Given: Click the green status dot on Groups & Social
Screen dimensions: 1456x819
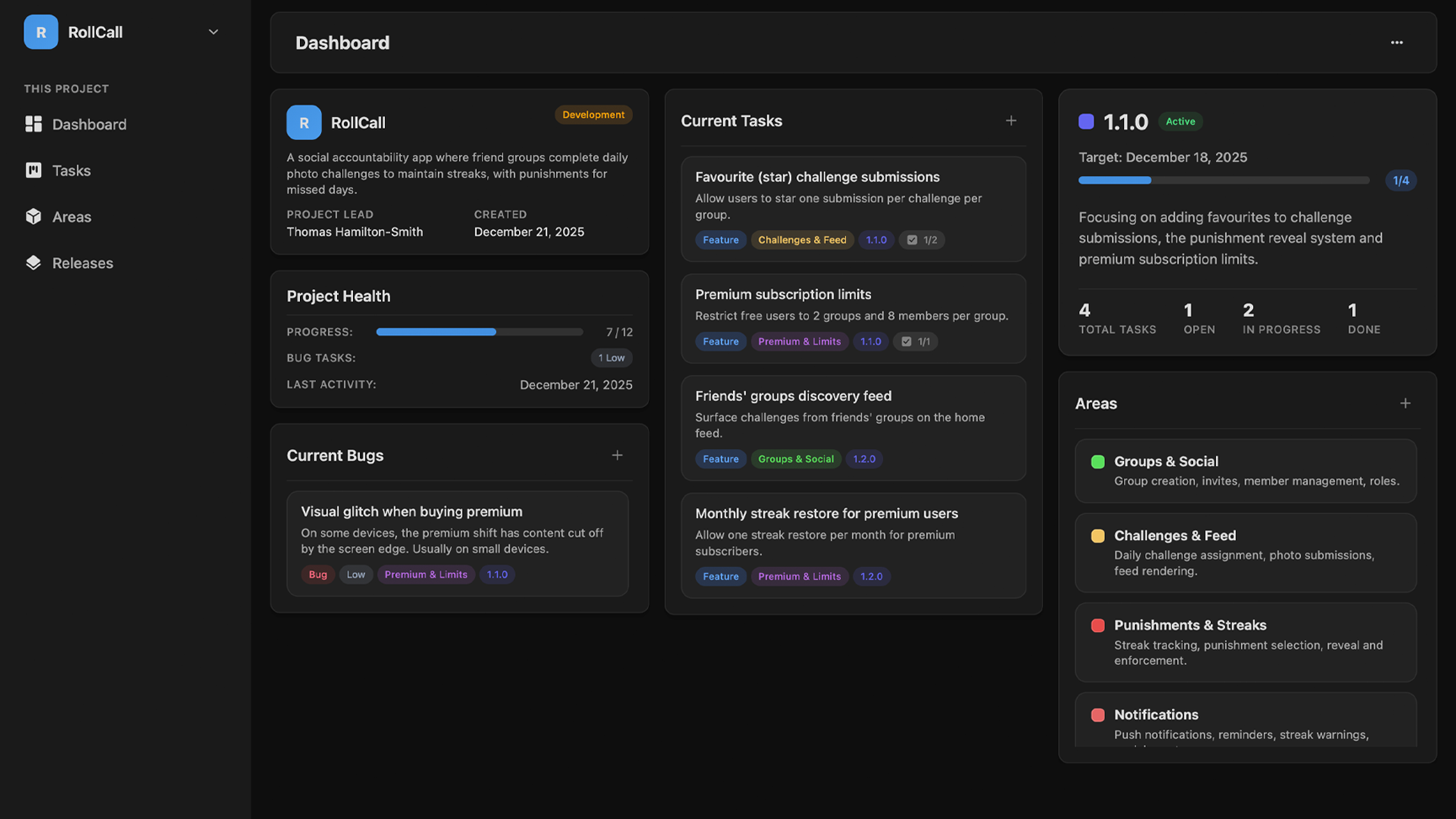Looking at the screenshot, I should point(1098,461).
